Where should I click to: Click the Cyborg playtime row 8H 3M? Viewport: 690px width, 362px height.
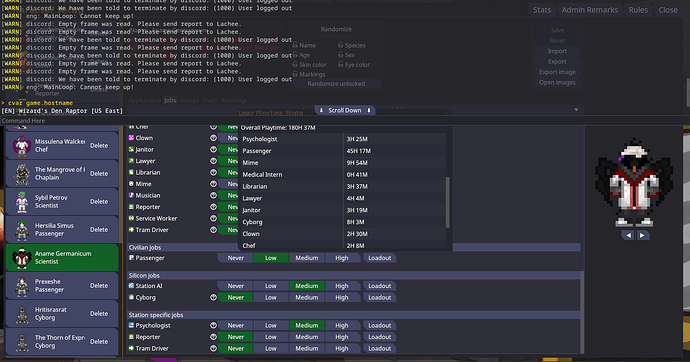pyautogui.click(x=343, y=222)
